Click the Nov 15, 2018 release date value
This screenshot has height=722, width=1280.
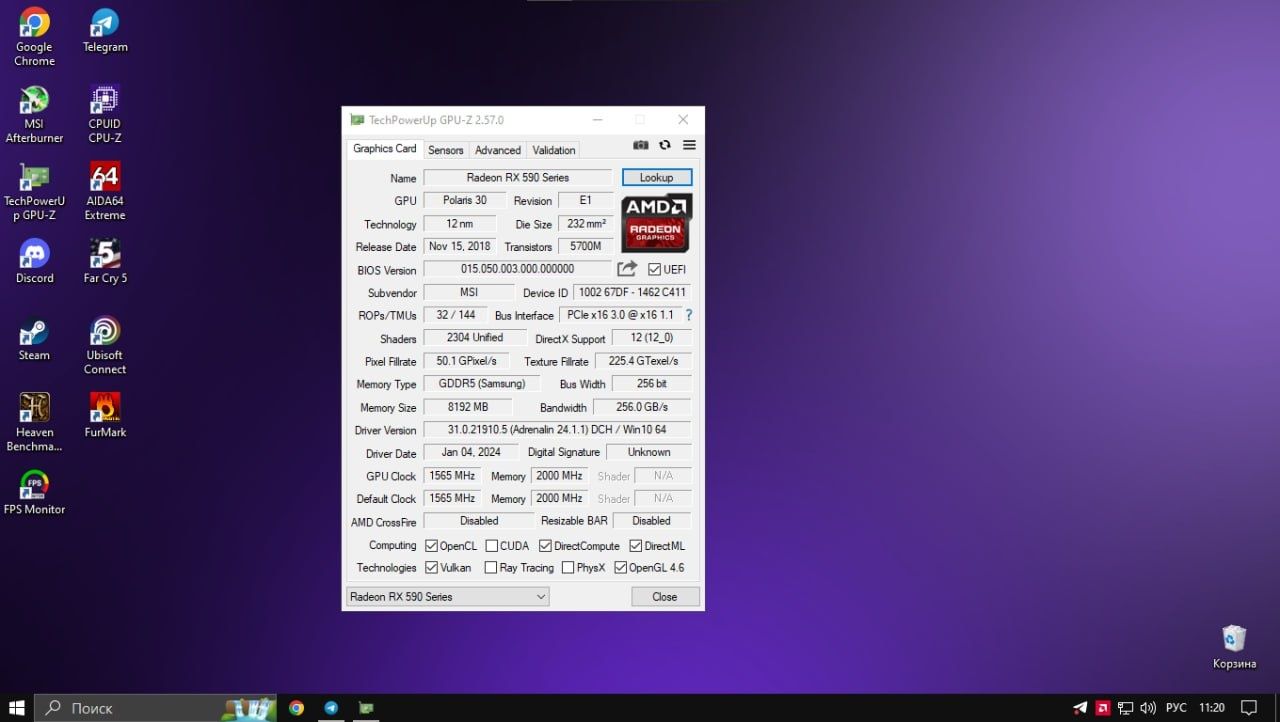click(461, 246)
